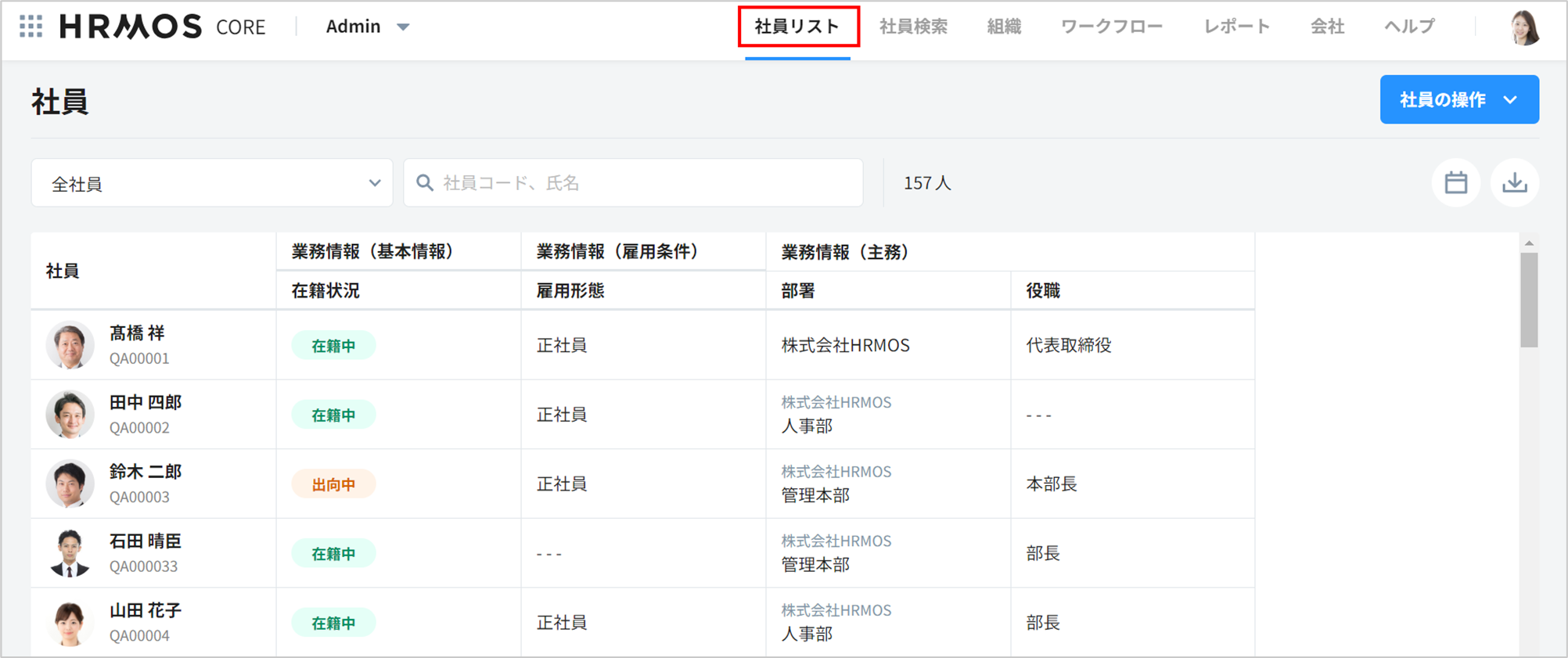Expand the Admin role dropdown
This screenshot has height=658, width=1568.
pyautogui.click(x=367, y=27)
